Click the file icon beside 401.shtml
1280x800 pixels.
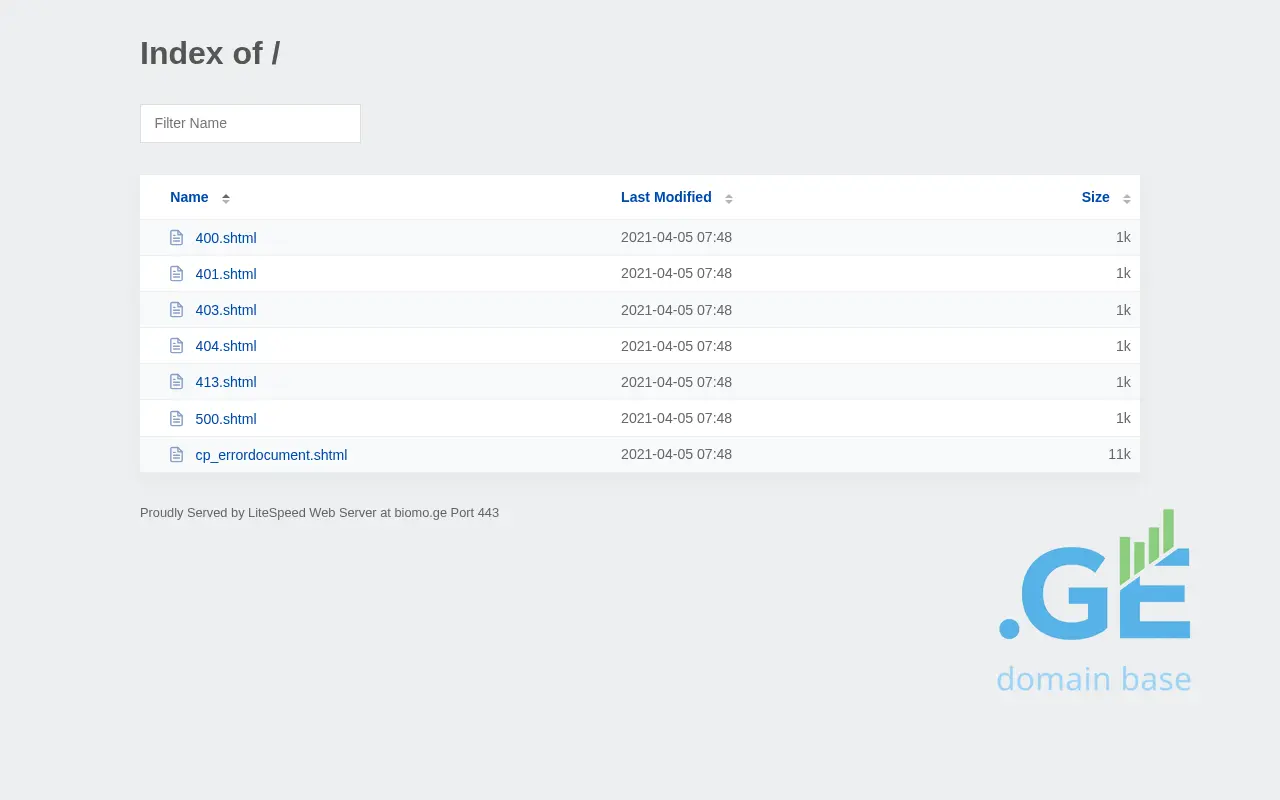coord(177,274)
